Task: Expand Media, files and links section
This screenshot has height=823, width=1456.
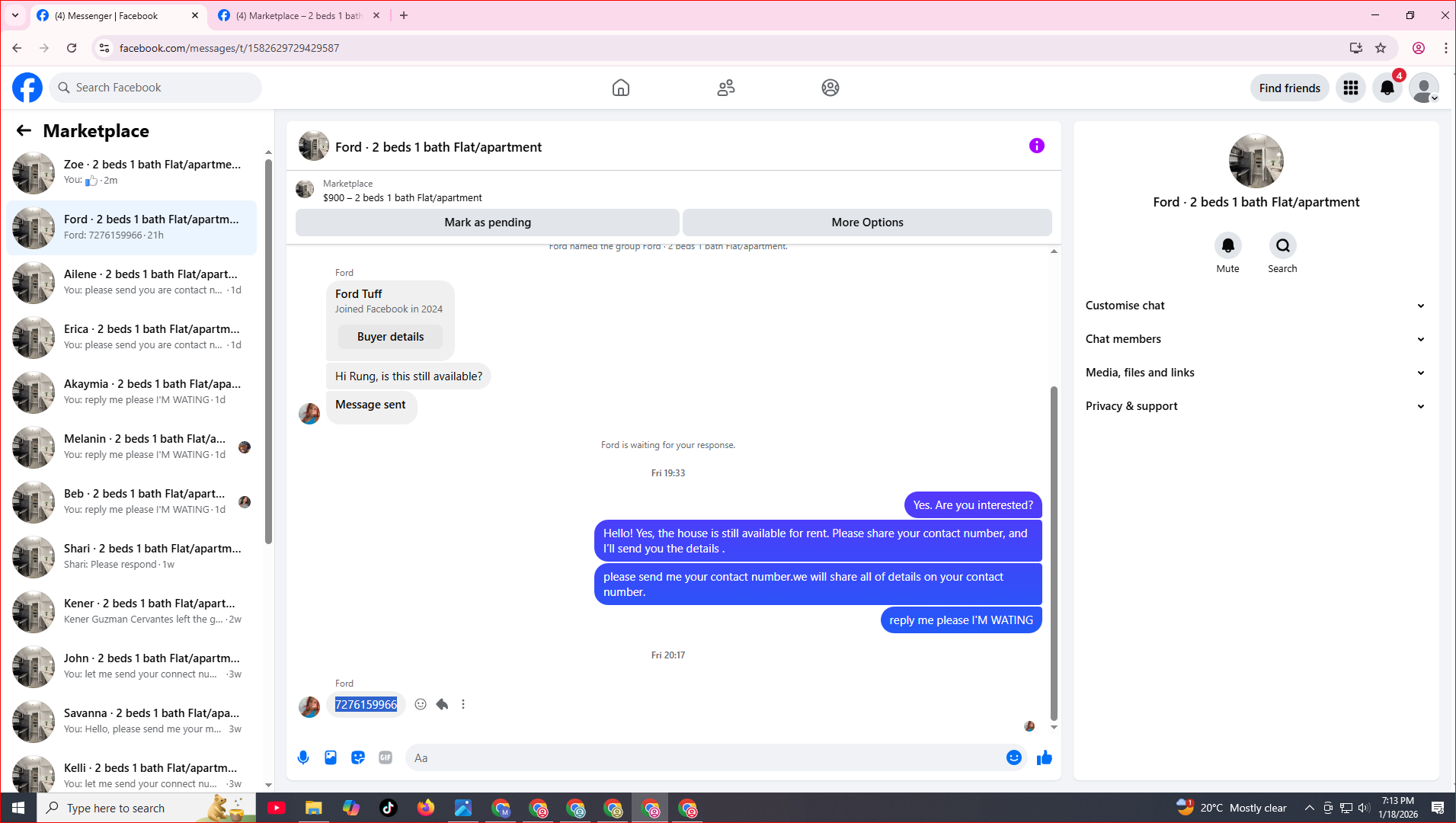Action: click(1256, 373)
